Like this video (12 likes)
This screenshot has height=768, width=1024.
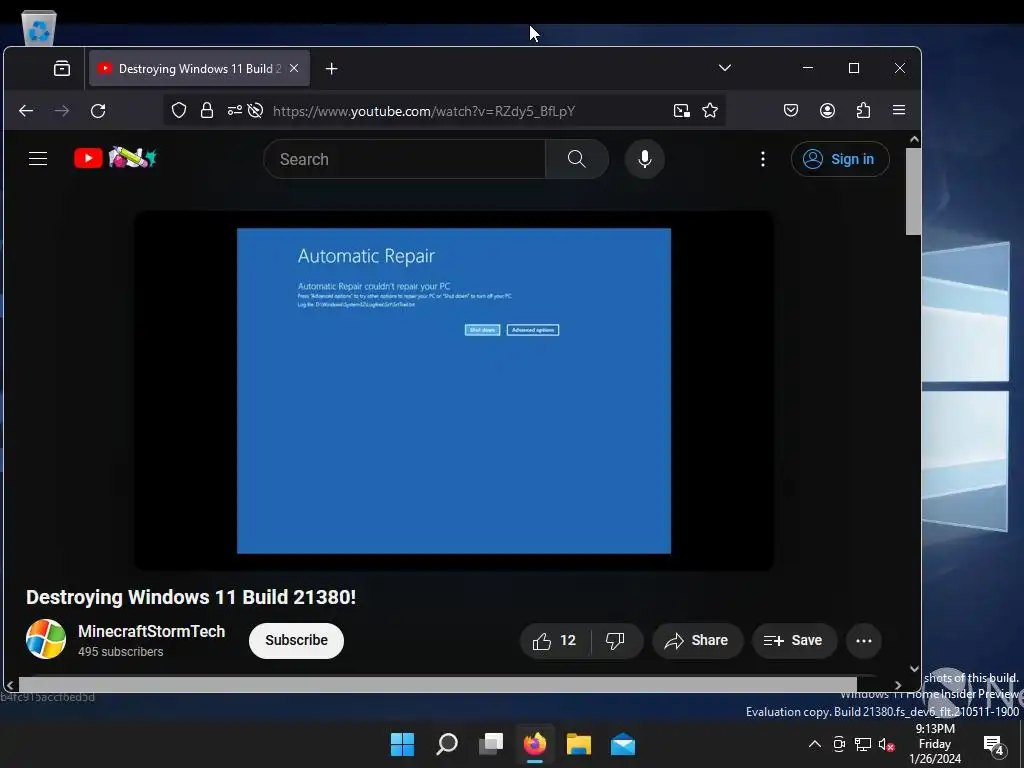tap(554, 641)
